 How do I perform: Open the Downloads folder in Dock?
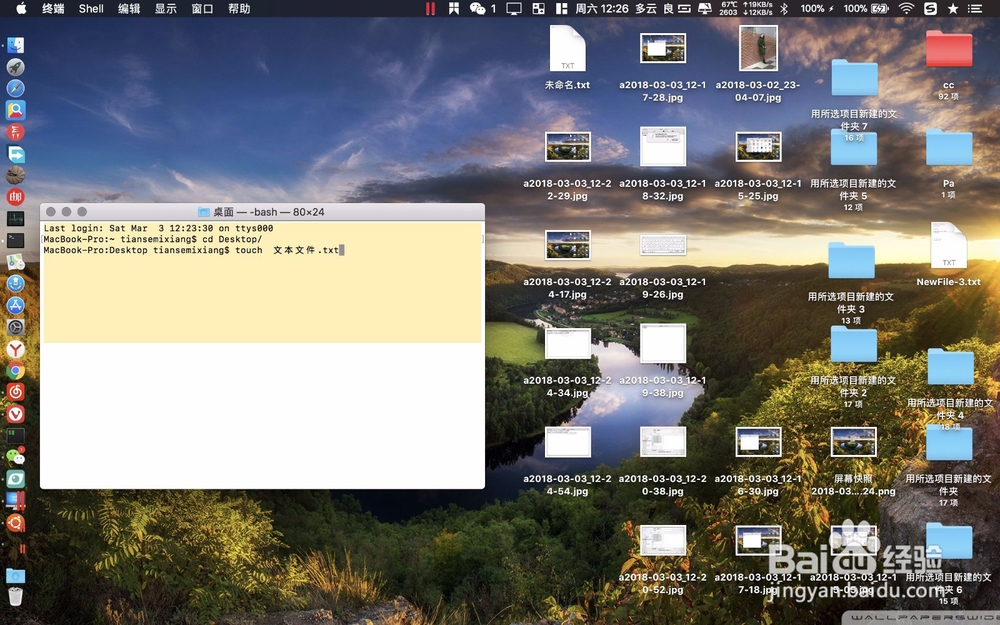tap(15, 576)
